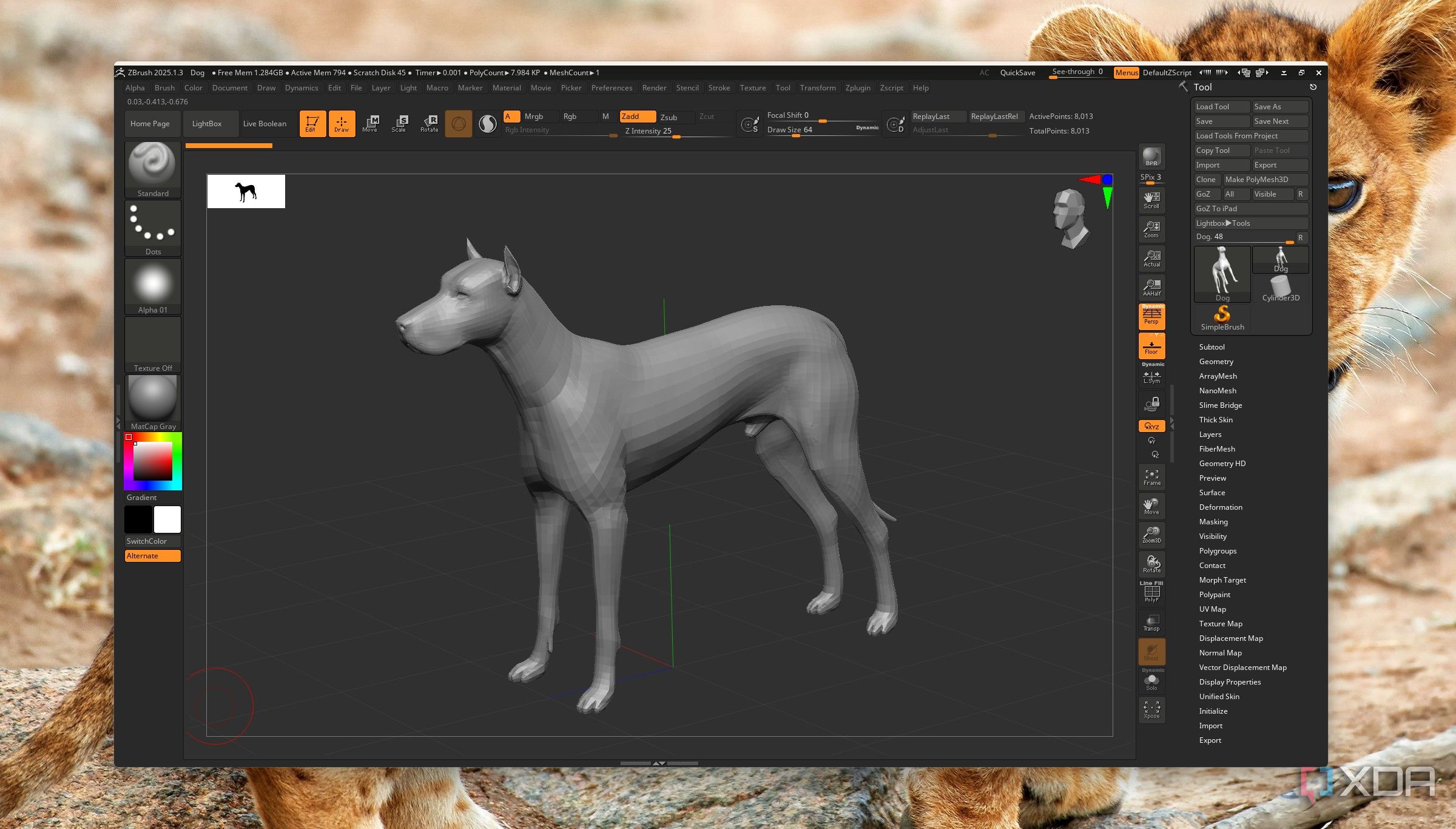1456x829 pixels.
Task: Click the AAHalf view icon
Action: 1151,287
